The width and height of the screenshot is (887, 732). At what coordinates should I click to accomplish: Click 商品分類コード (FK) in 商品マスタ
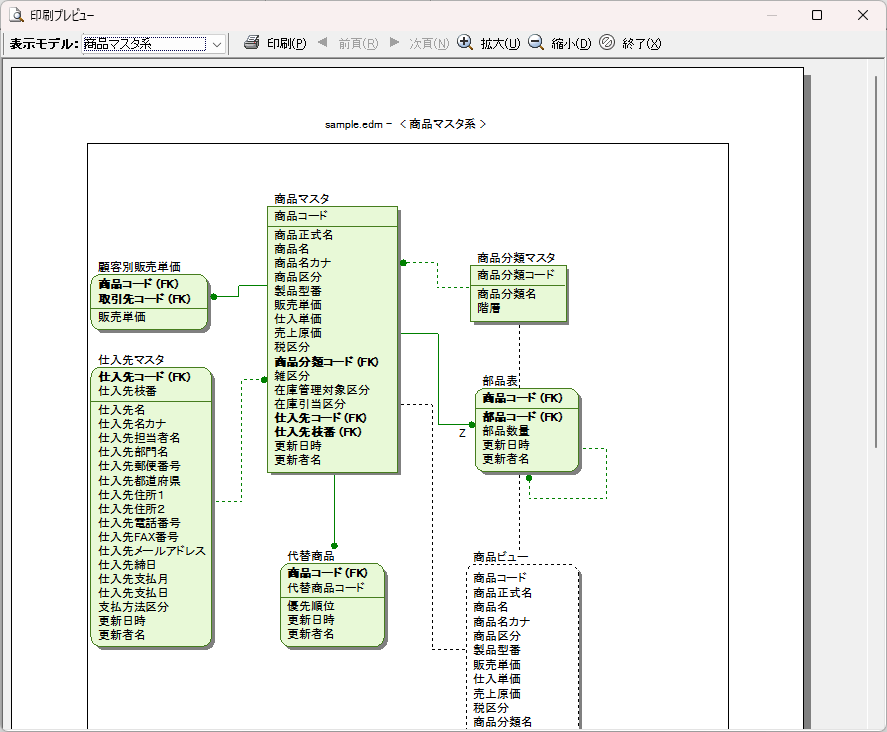tap(326, 362)
